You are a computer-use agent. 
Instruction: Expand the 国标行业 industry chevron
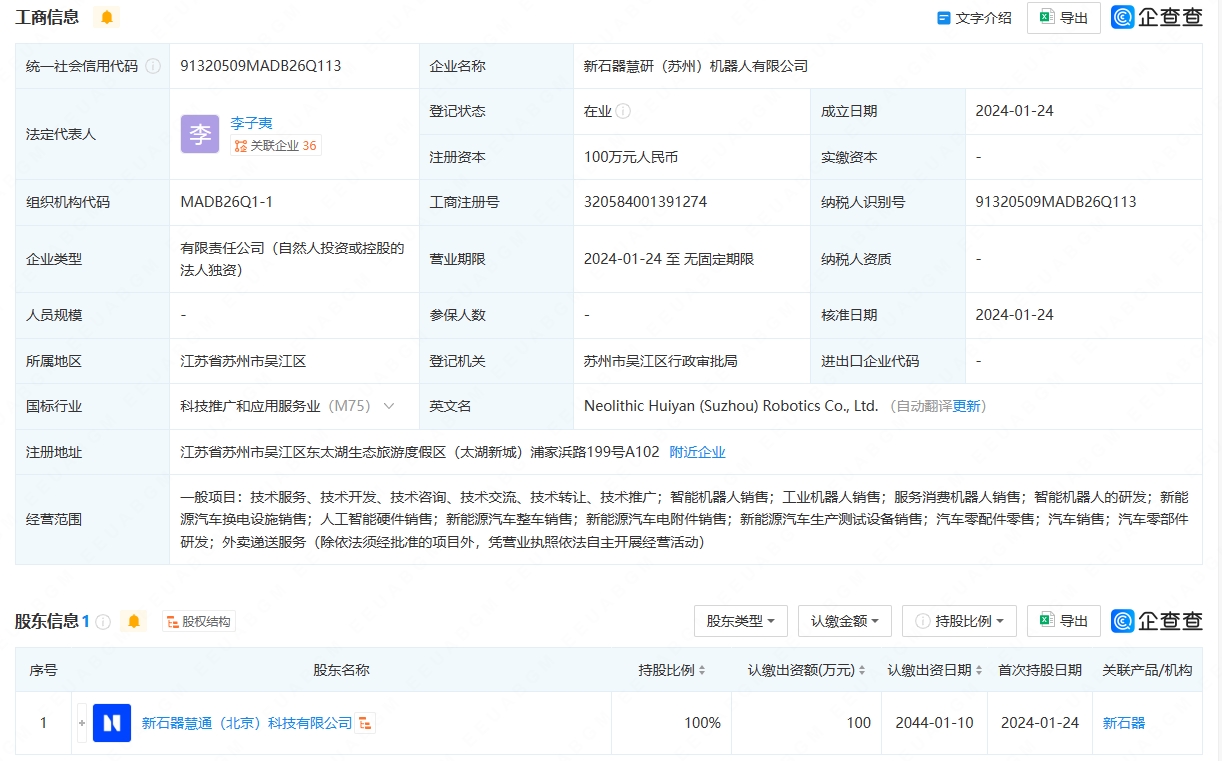389,406
